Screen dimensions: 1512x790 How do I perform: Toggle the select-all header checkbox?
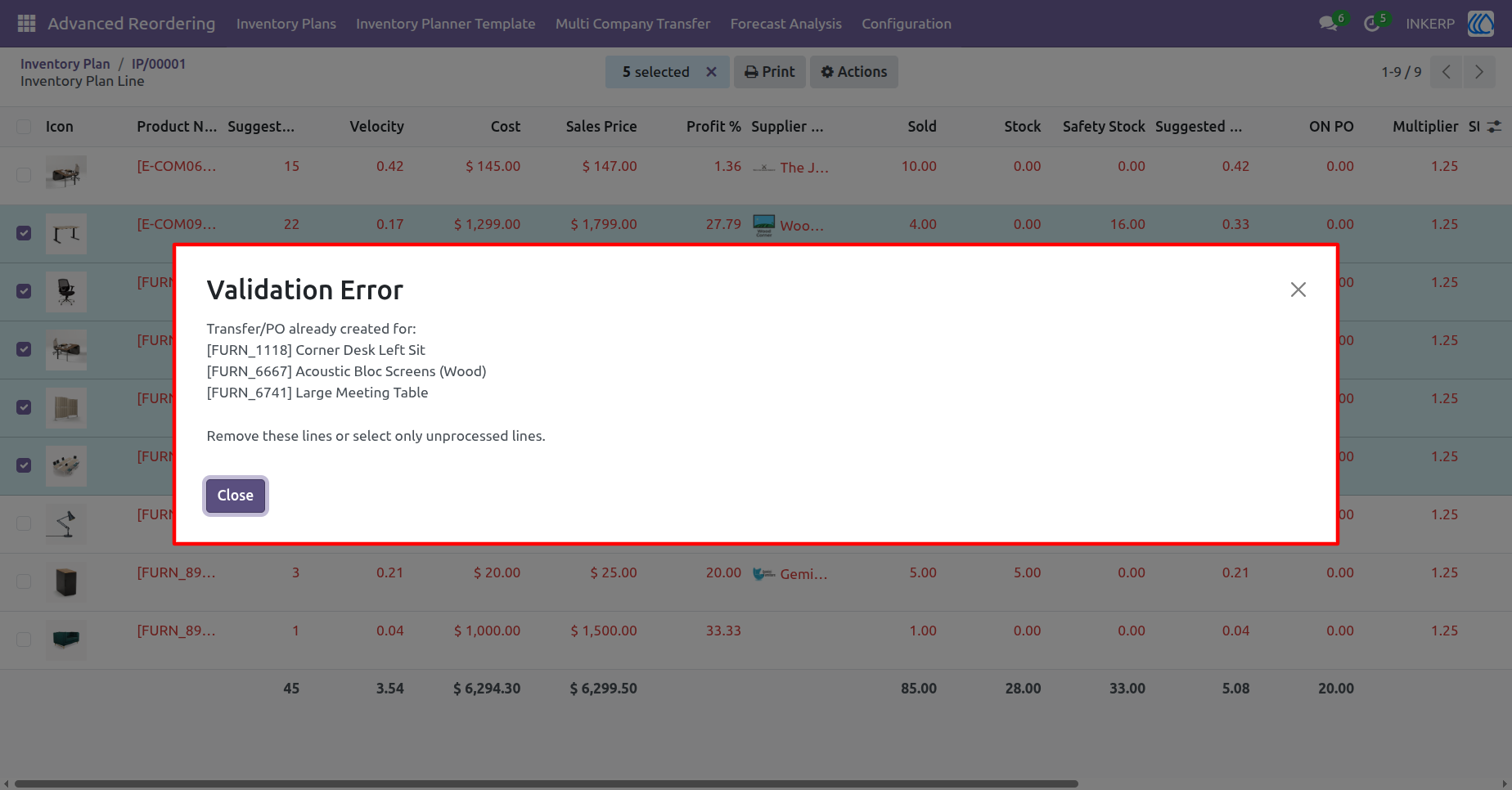click(24, 127)
